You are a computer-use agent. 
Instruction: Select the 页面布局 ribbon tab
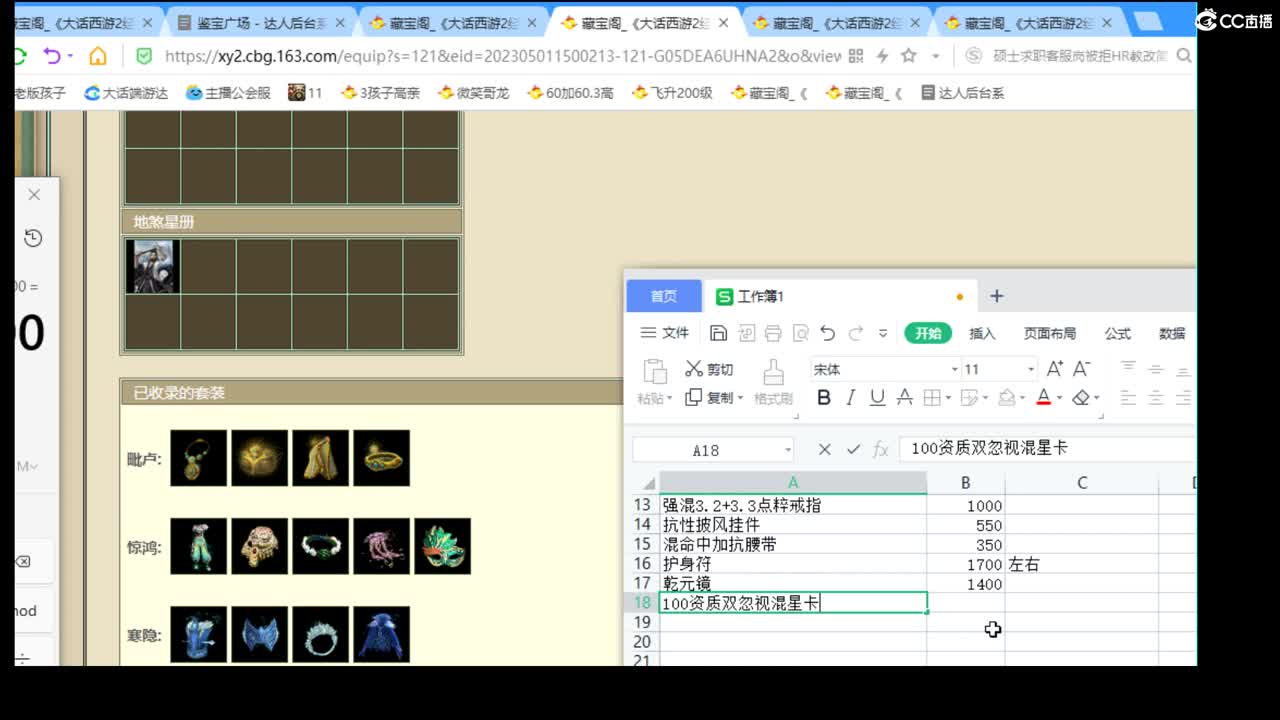click(1050, 333)
